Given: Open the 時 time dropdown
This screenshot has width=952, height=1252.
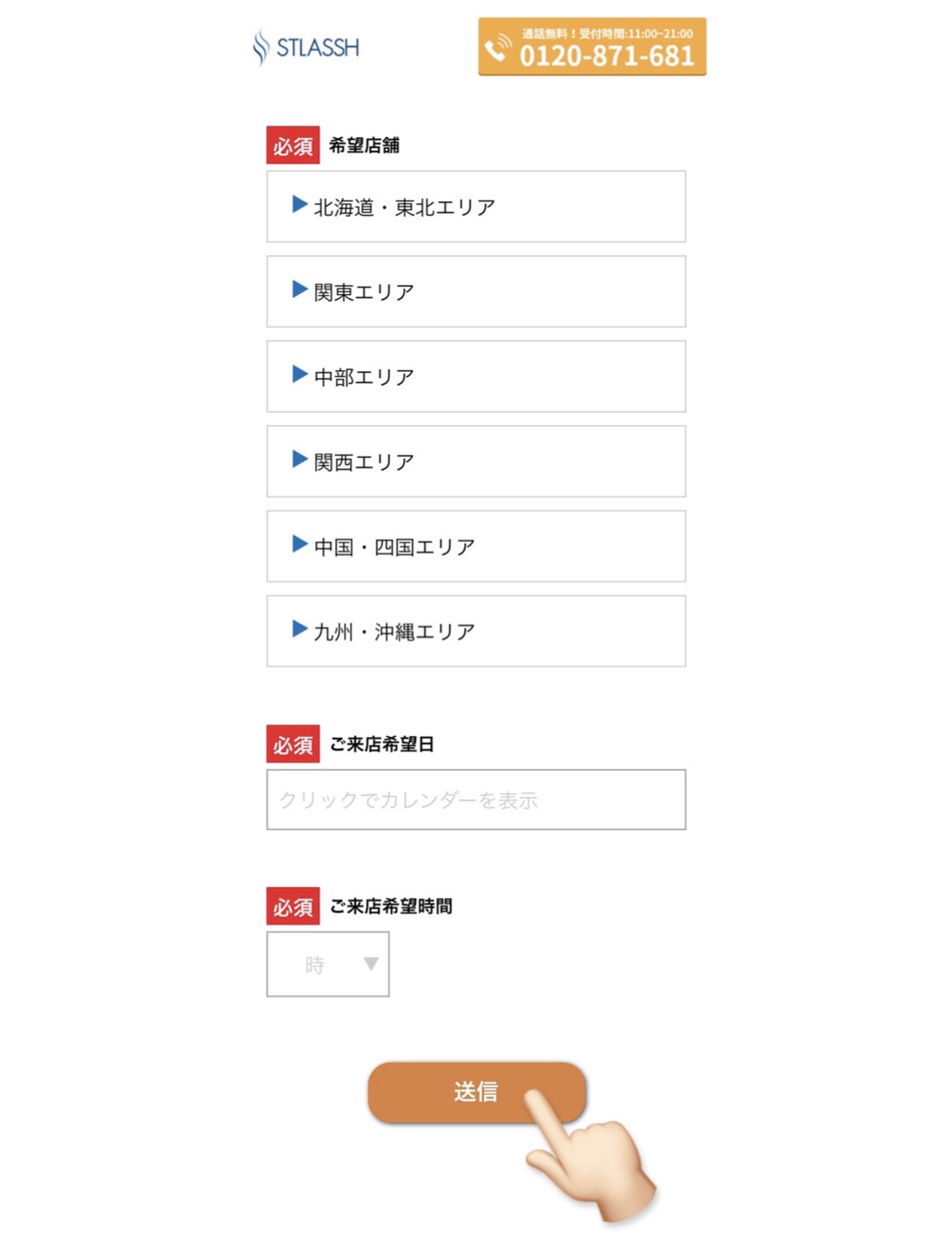Looking at the screenshot, I should tap(328, 964).
